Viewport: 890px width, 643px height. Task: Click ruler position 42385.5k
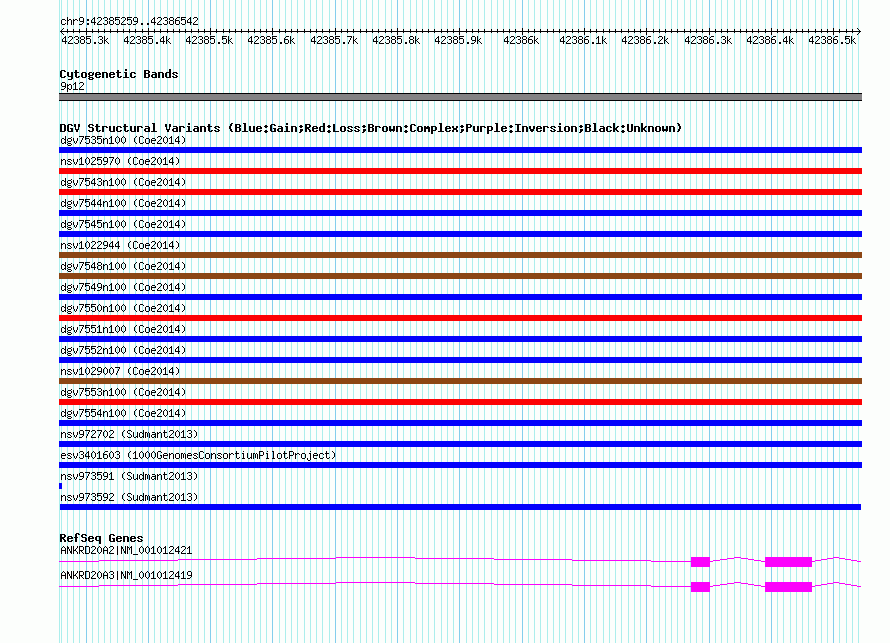[x=209, y=40]
